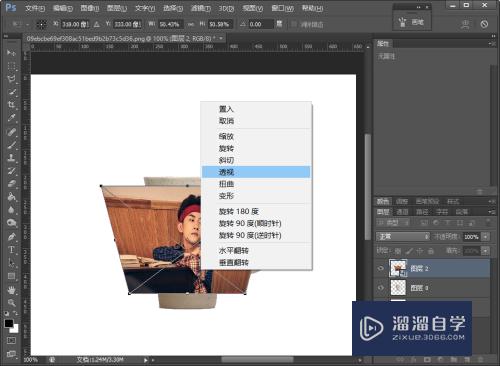The height and width of the screenshot is (366, 500).
Task: Open the Layers panel flyout menu
Action: [x=492, y=212]
